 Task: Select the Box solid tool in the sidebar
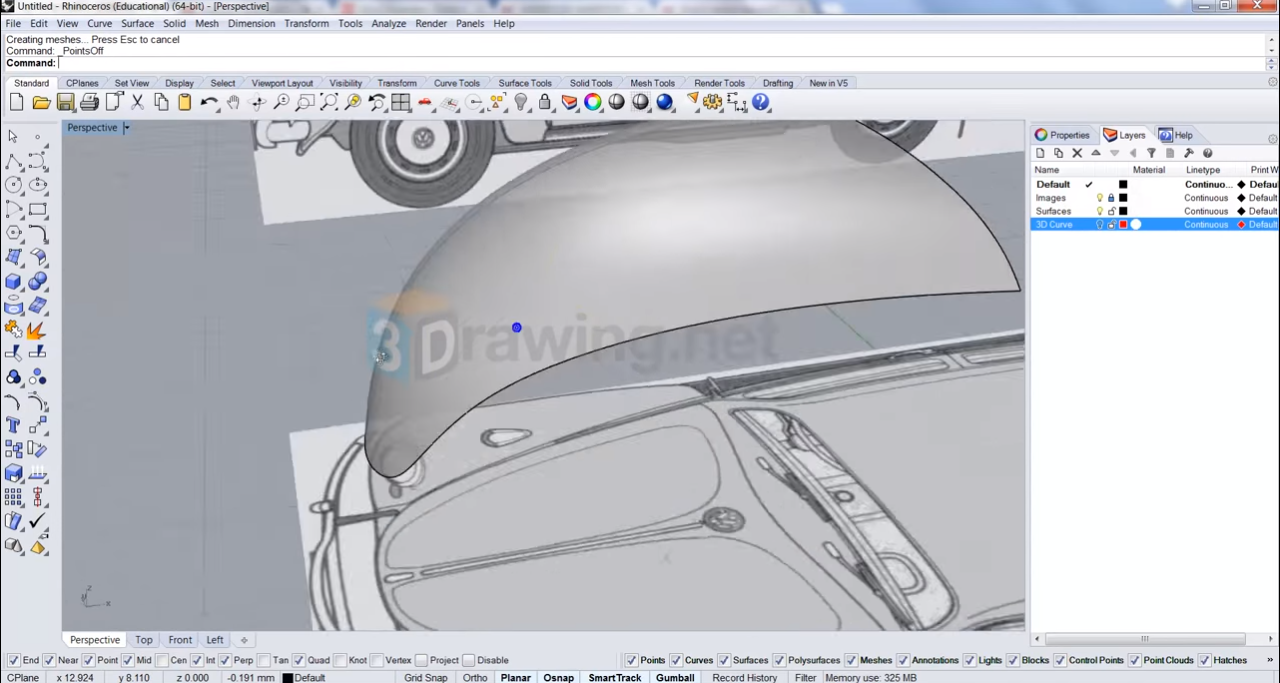coord(13,282)
